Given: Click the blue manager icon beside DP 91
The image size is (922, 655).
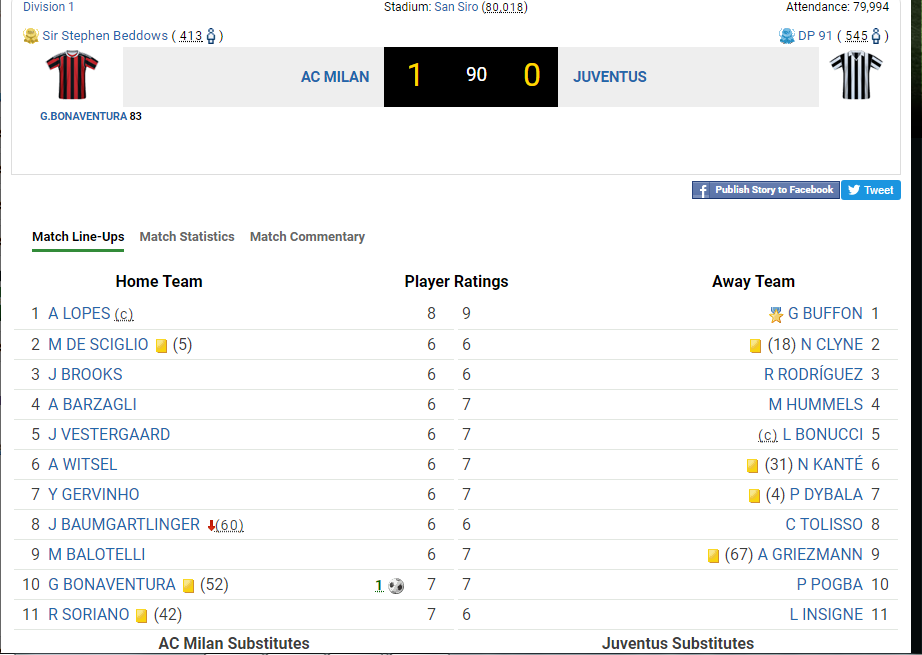Looking at the screenshot, I should coord(786,36).
